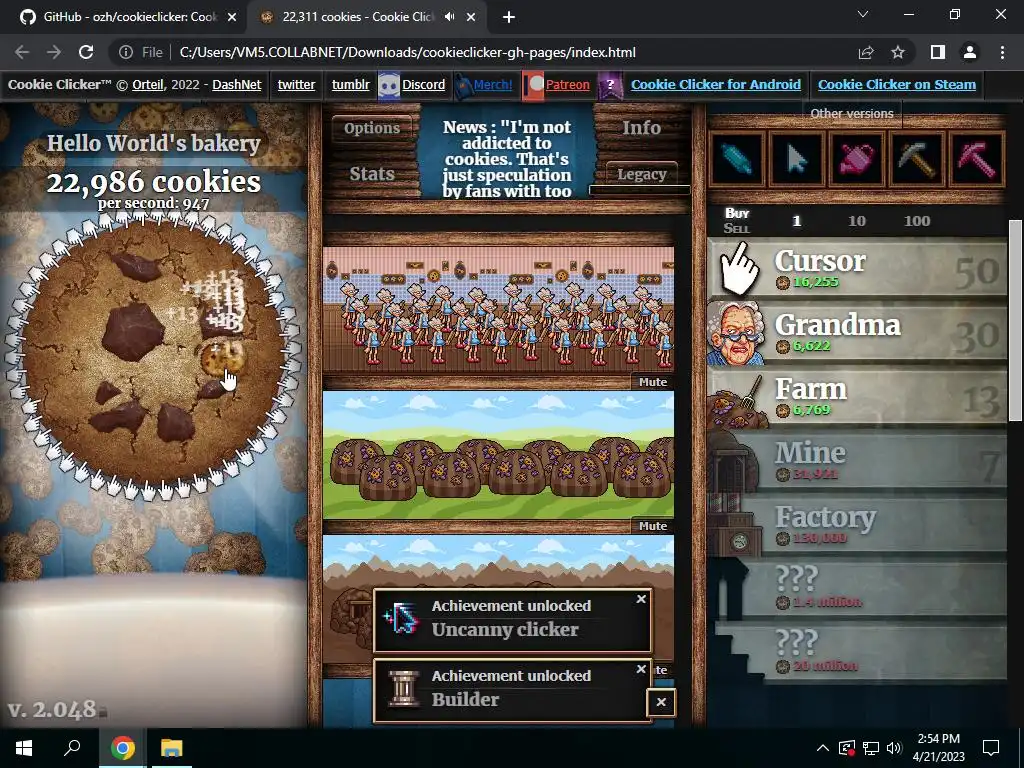Click the farm fields scene
Viewport: 1024px width, 768px height.
tap(498, 455)
